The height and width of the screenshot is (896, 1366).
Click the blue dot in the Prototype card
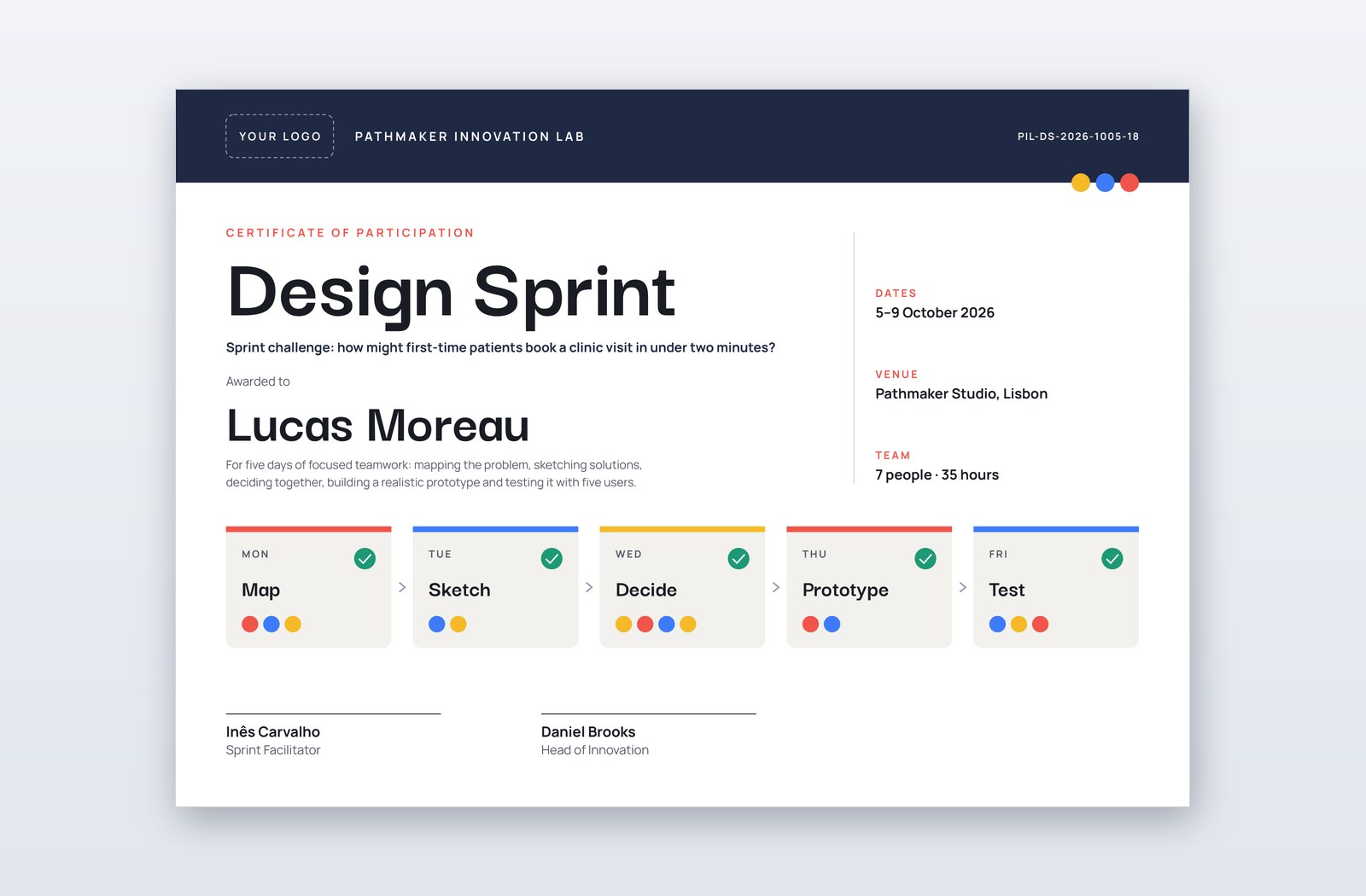[x=832, y=625]
